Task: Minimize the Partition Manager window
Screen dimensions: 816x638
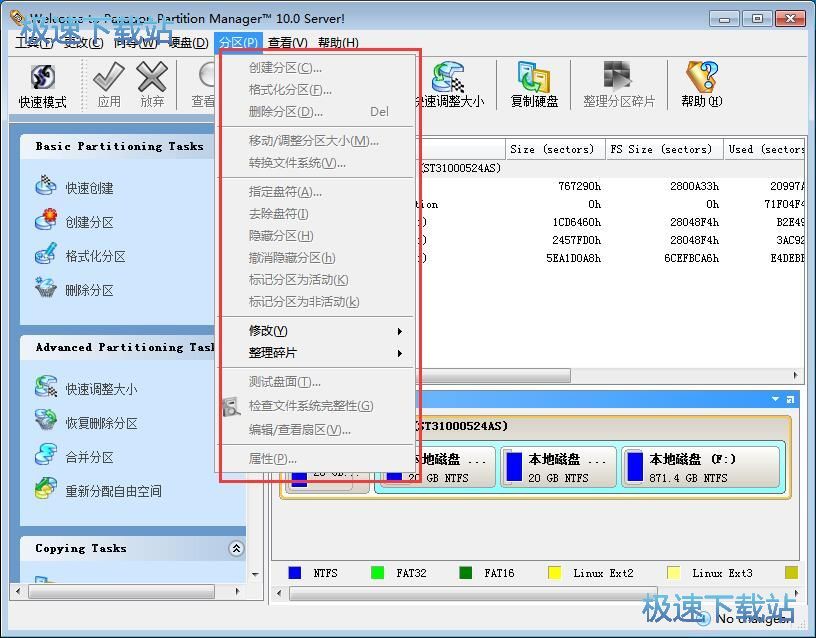Action: coord(724,19)
